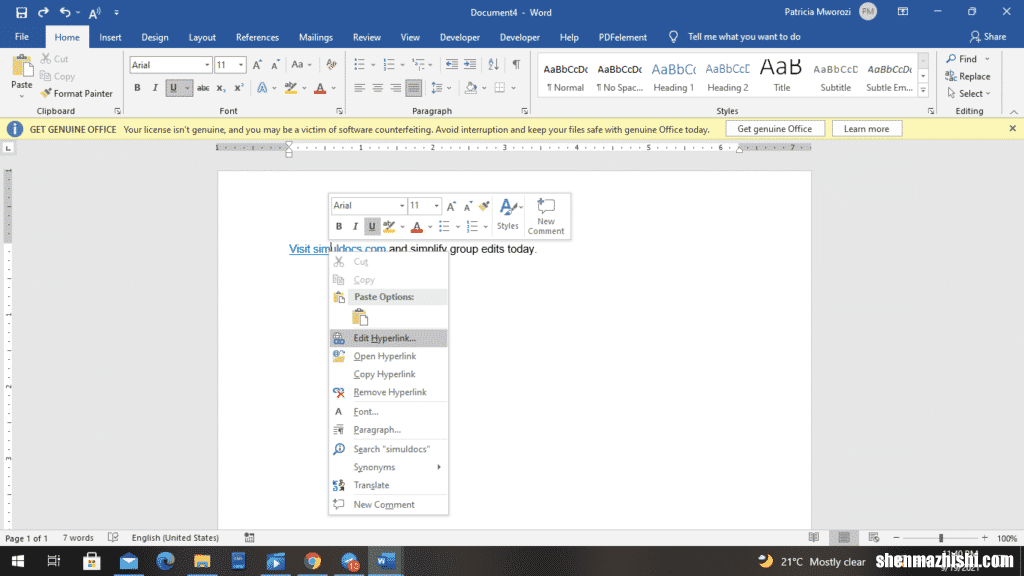The width and height of the screenshot is (1024, 576).
Task: Click the Undo arrow in title bar
Action: (x=65, y=12)
